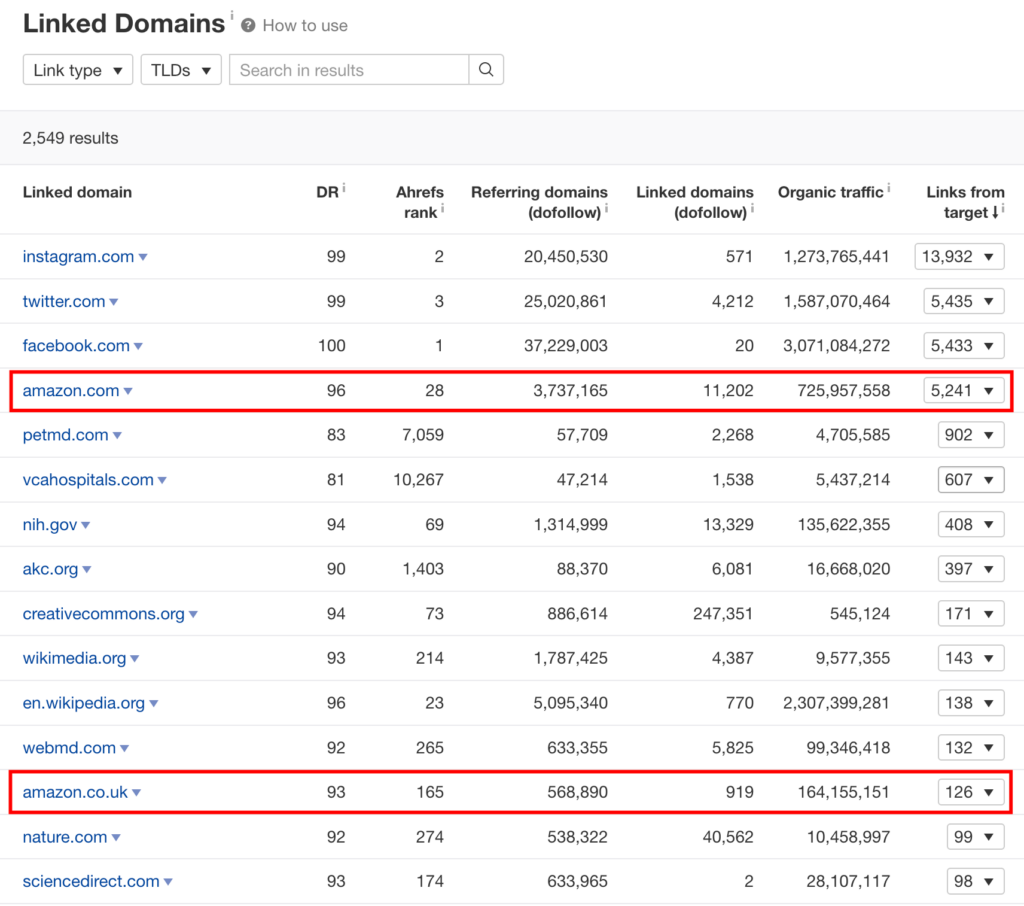
Task: Open the 98 links dropdown for sciencedirect.com
Action: 976,881
